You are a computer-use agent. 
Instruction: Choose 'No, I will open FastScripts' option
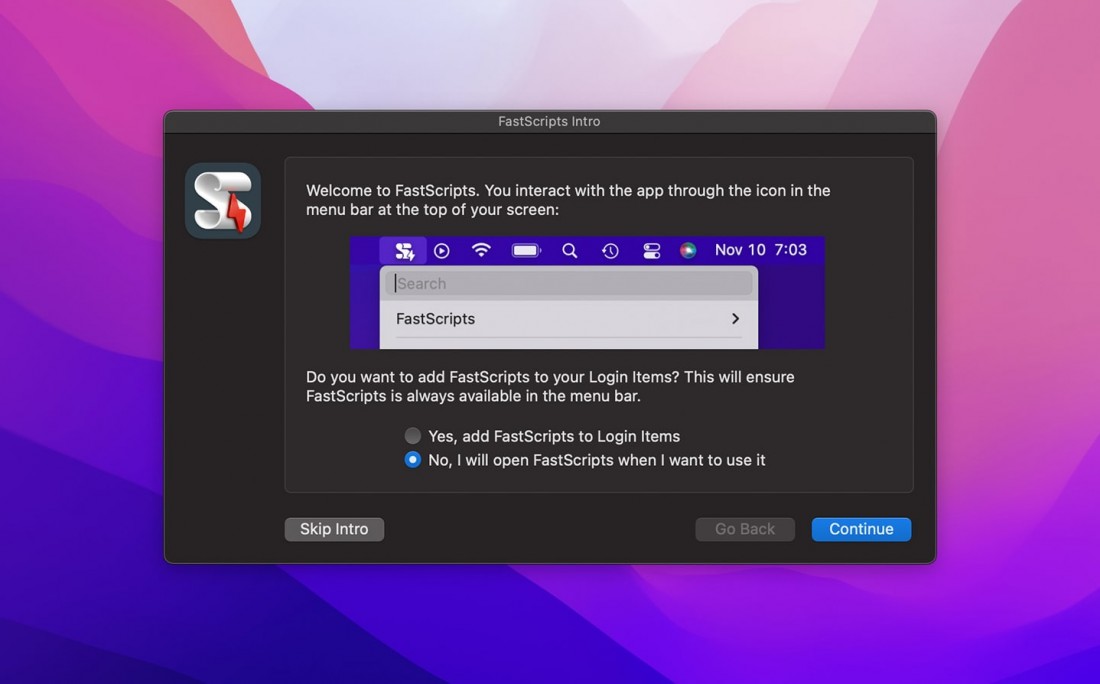(x=413, y=460)
